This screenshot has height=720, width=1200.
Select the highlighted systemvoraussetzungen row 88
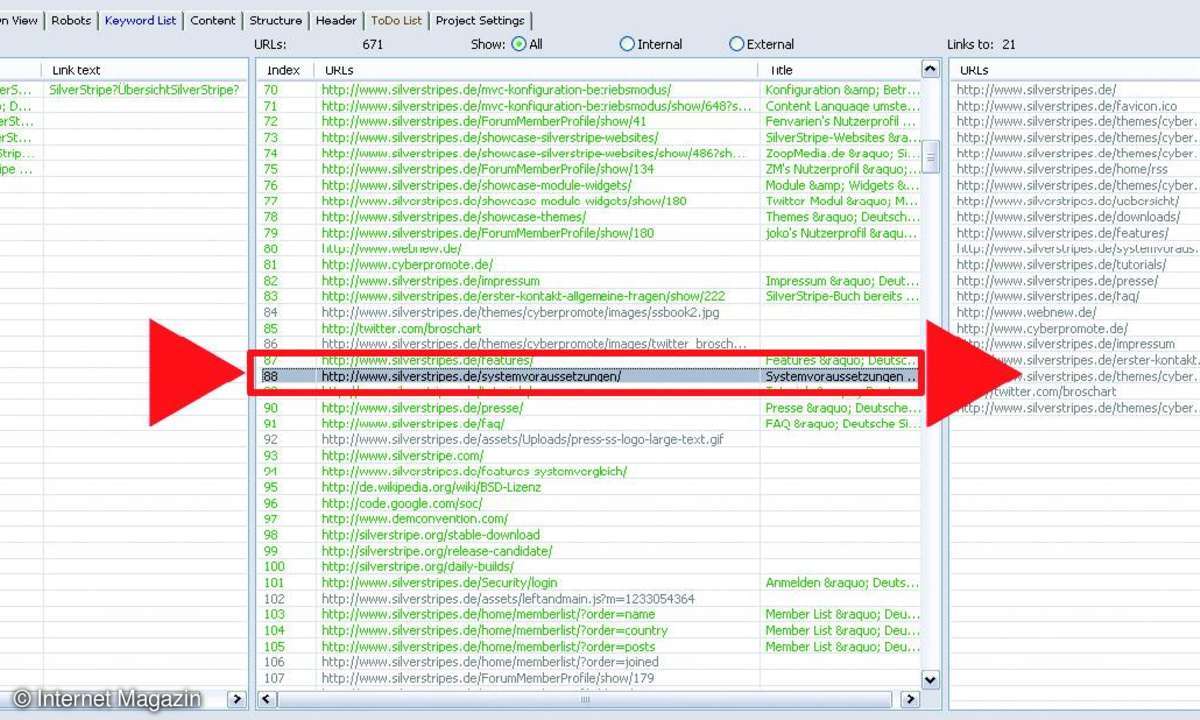(x=588, y=376)
